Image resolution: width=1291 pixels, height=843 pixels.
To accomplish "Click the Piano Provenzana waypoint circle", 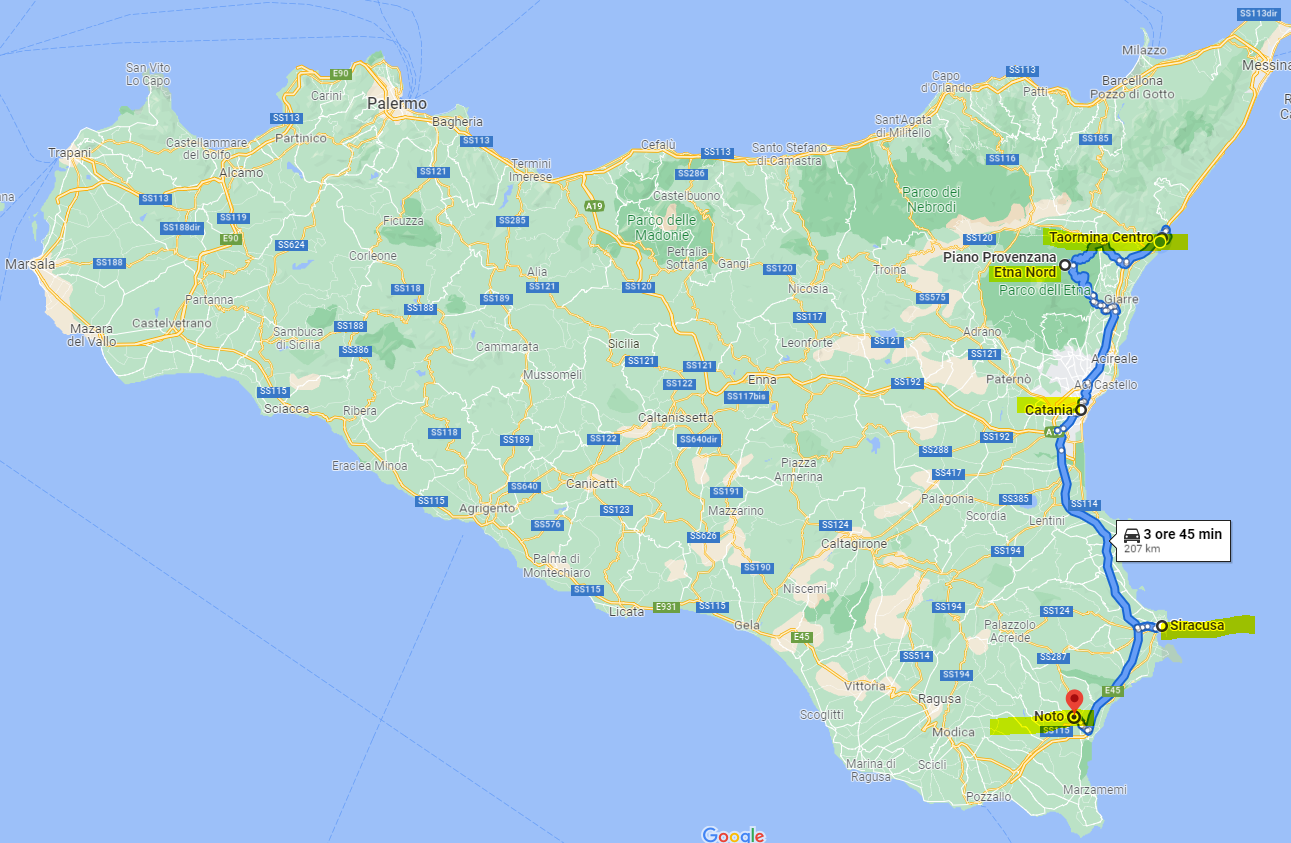I will coord(1065,265).
